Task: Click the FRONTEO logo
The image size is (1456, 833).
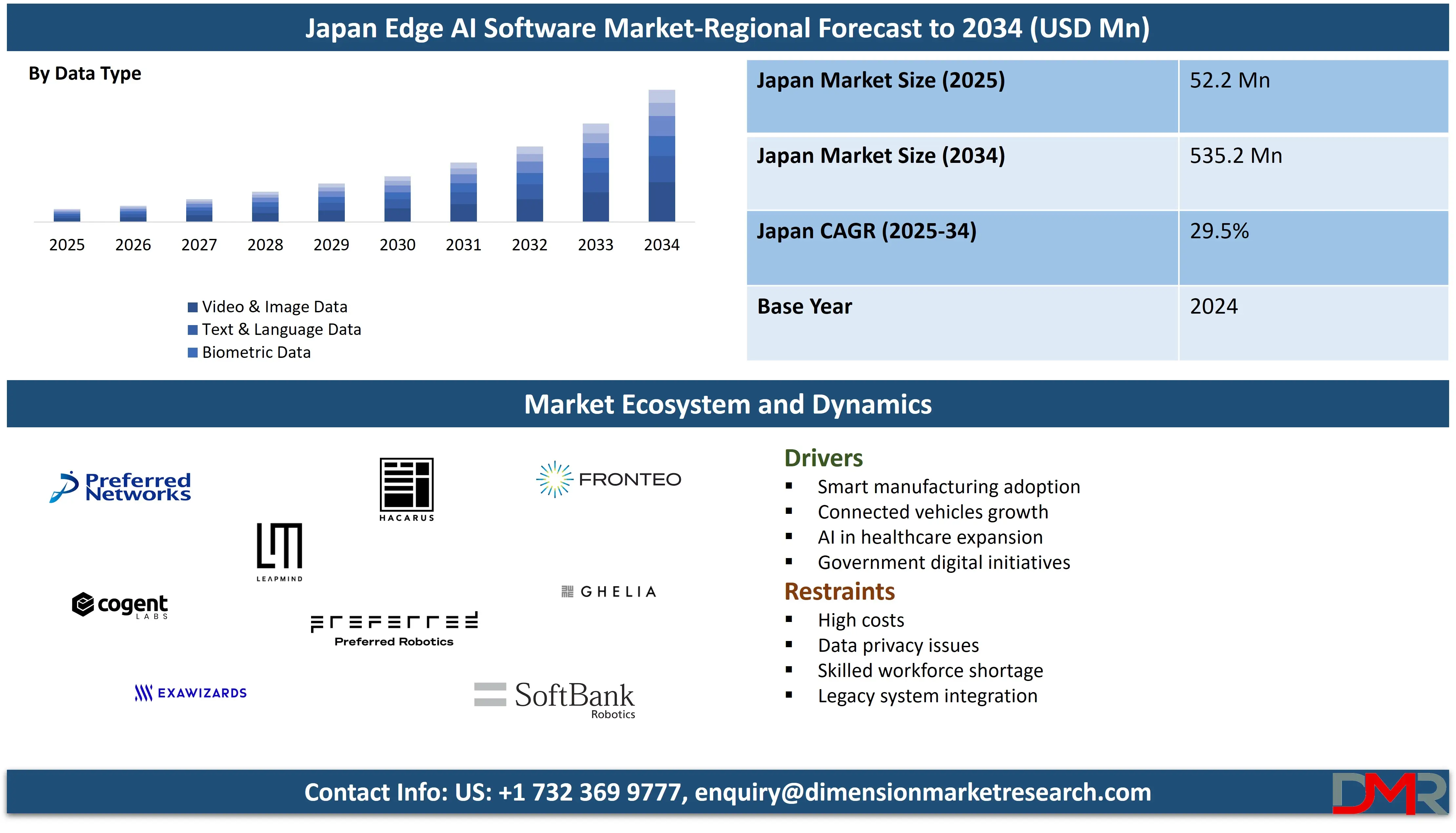Action: click(x=609, y=479)
